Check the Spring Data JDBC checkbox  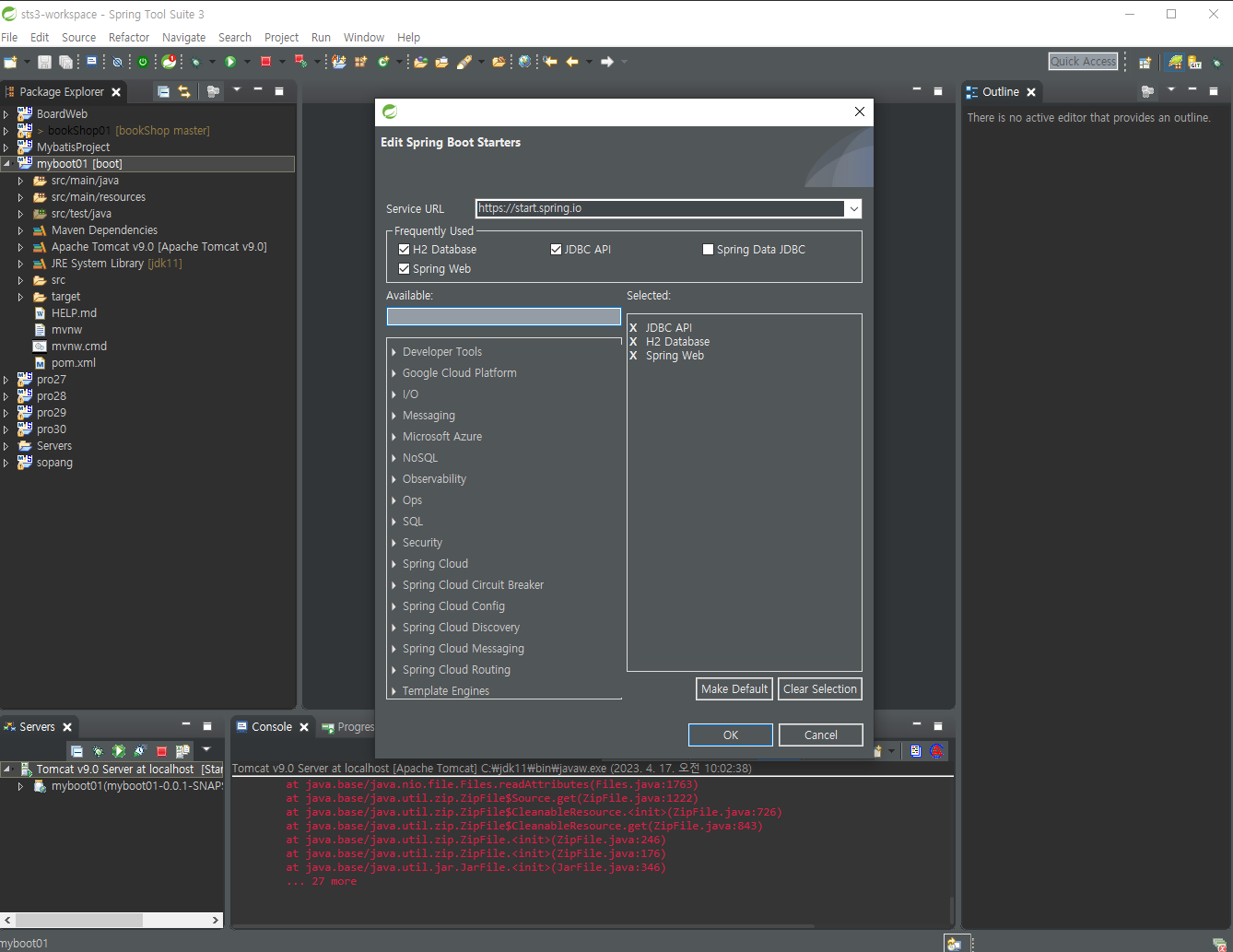708,250
